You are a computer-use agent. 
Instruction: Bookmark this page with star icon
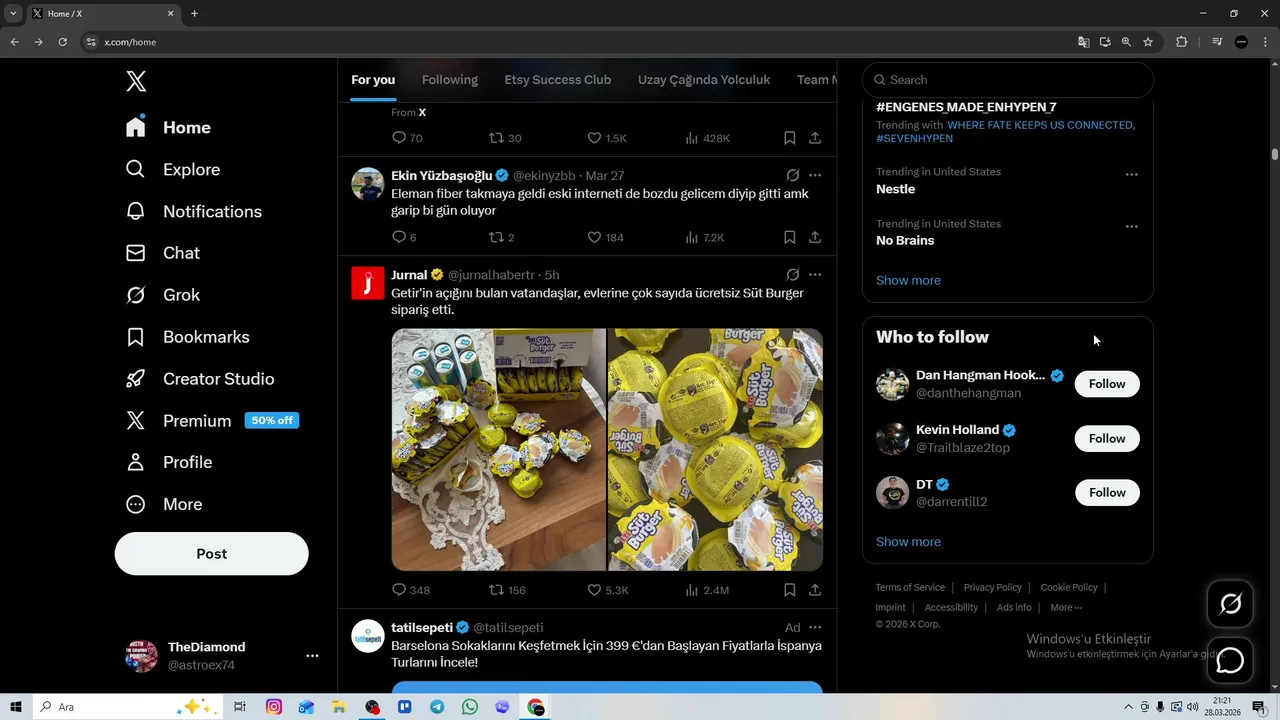(1148, 42)
